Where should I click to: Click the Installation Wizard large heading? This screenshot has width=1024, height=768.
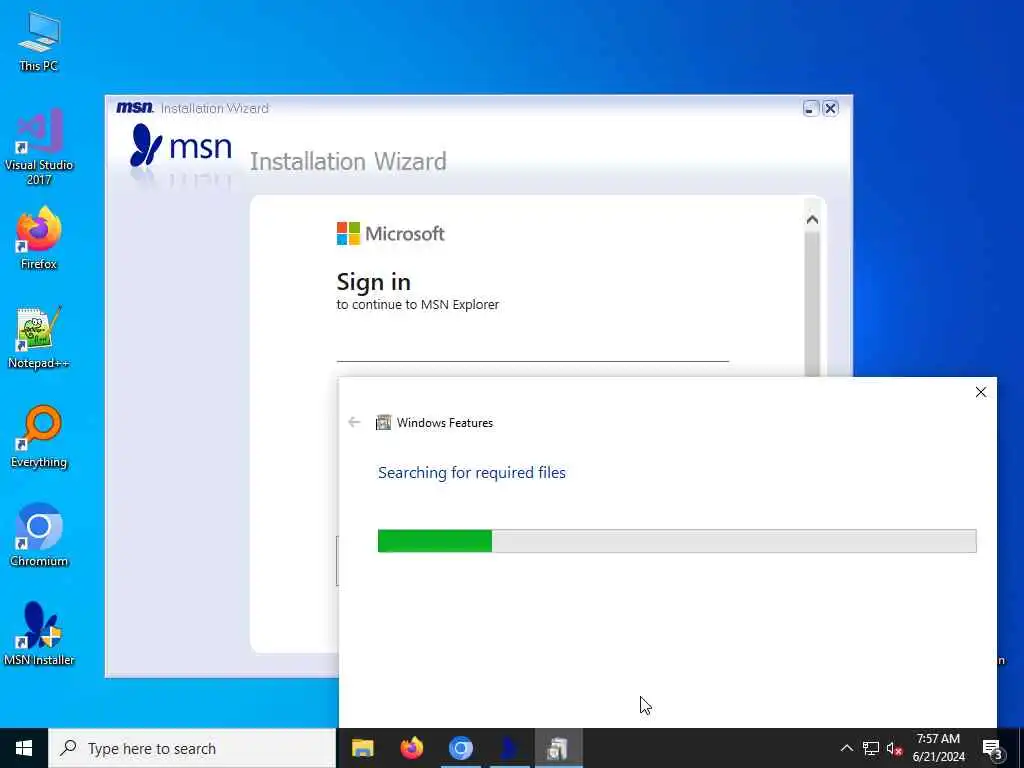coord(348,161)
